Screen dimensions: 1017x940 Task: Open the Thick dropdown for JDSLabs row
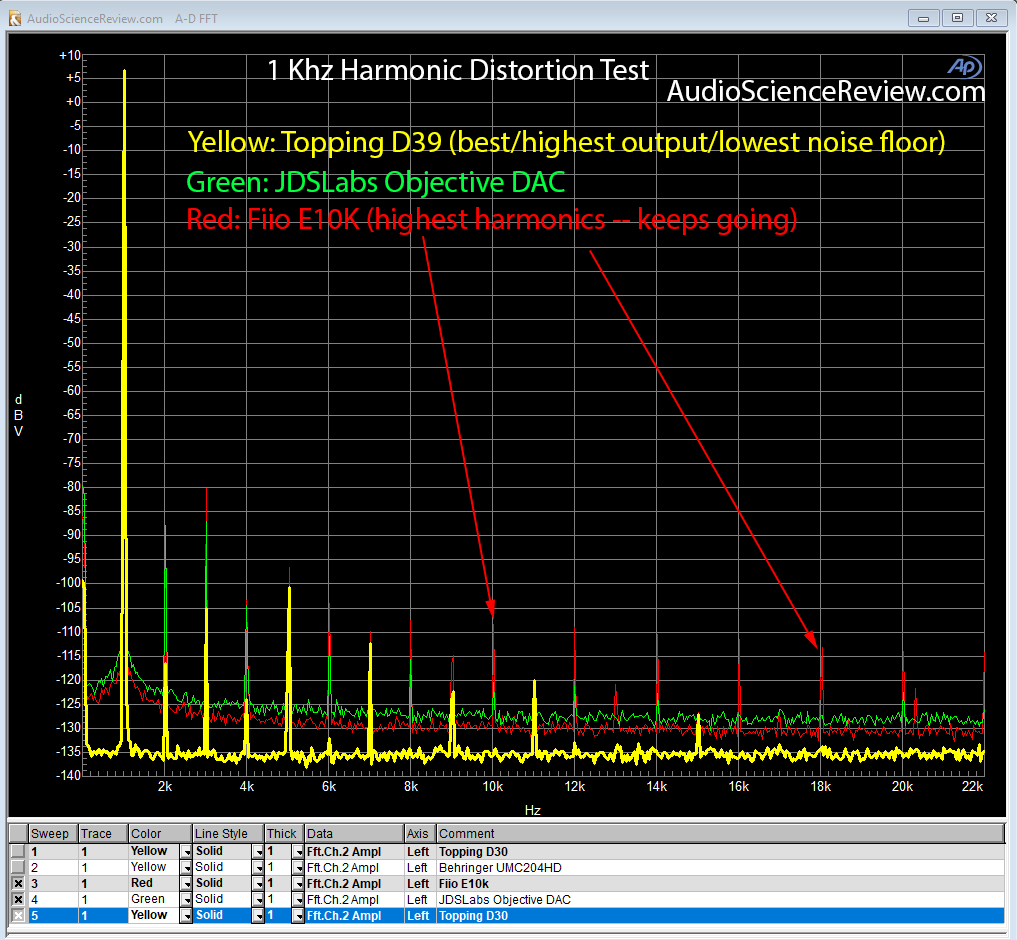coord(298,900)
